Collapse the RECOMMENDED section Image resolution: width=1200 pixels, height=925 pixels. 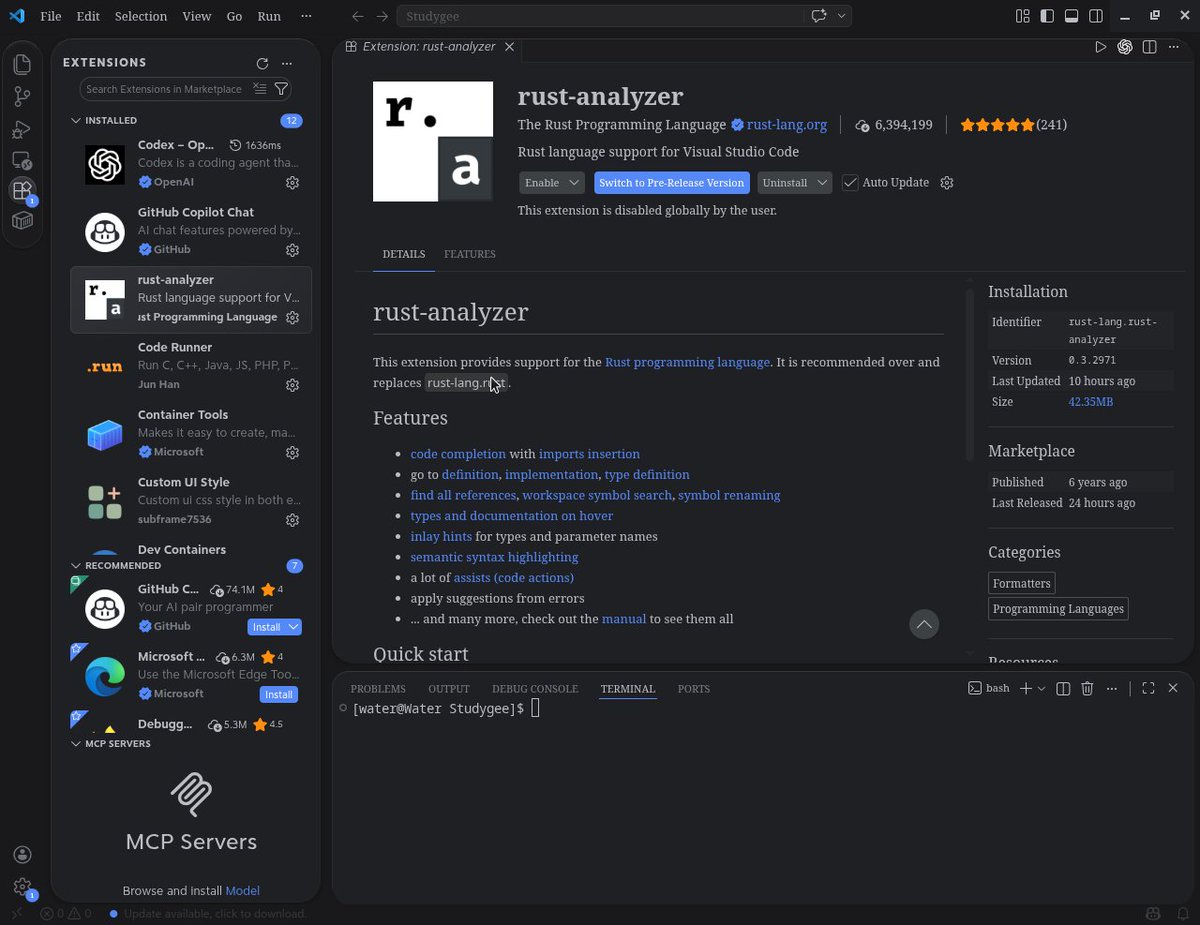click(75, 565)
